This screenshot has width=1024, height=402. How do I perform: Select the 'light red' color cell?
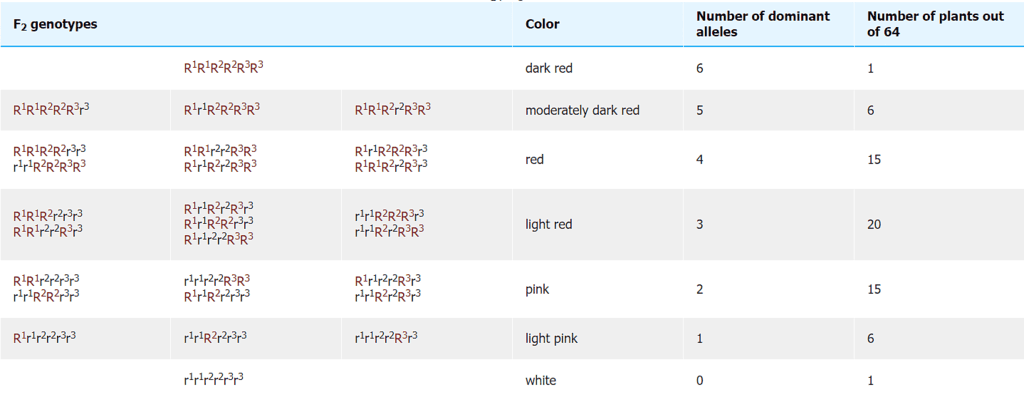point(549,224)
